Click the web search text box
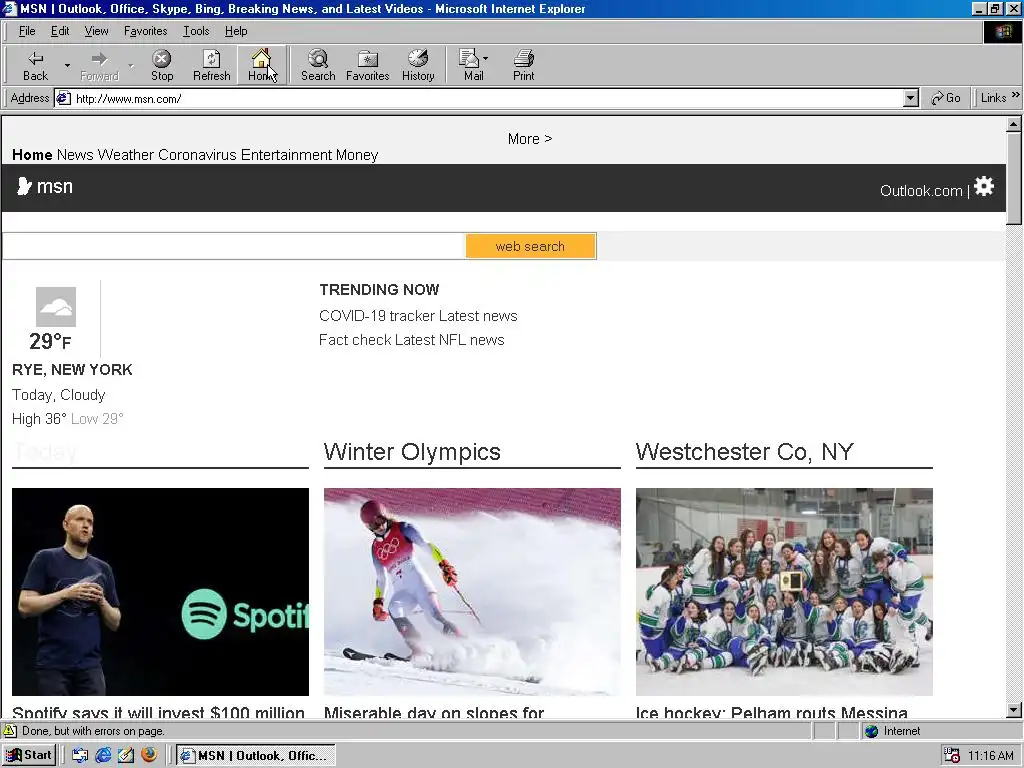This screenshot has width=1024, height=768. click(x=234, y=246)
